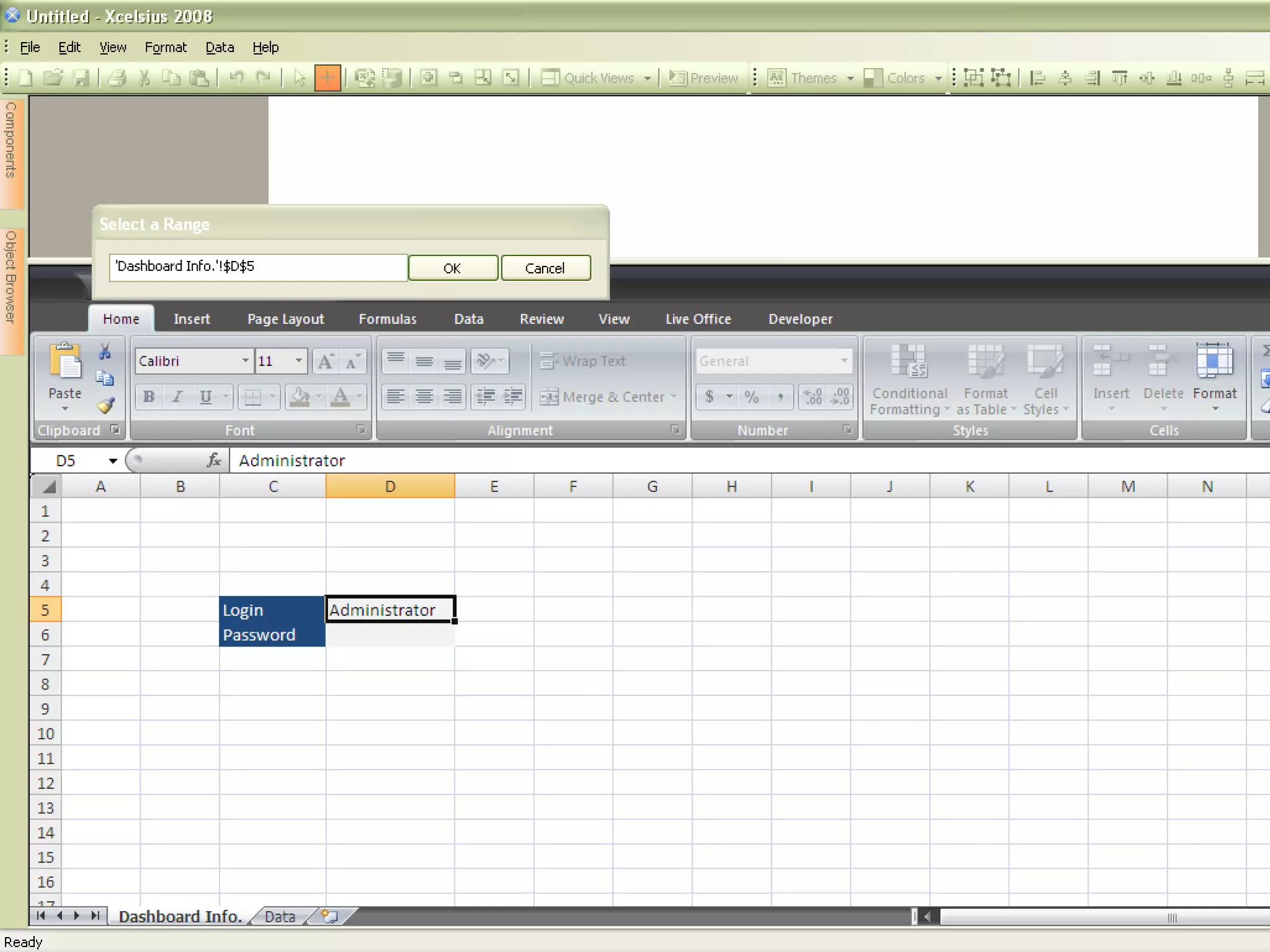Open the General number format dropdown
The height and width of the screenshot is (952, 1270).
click(x=844, y=361)
